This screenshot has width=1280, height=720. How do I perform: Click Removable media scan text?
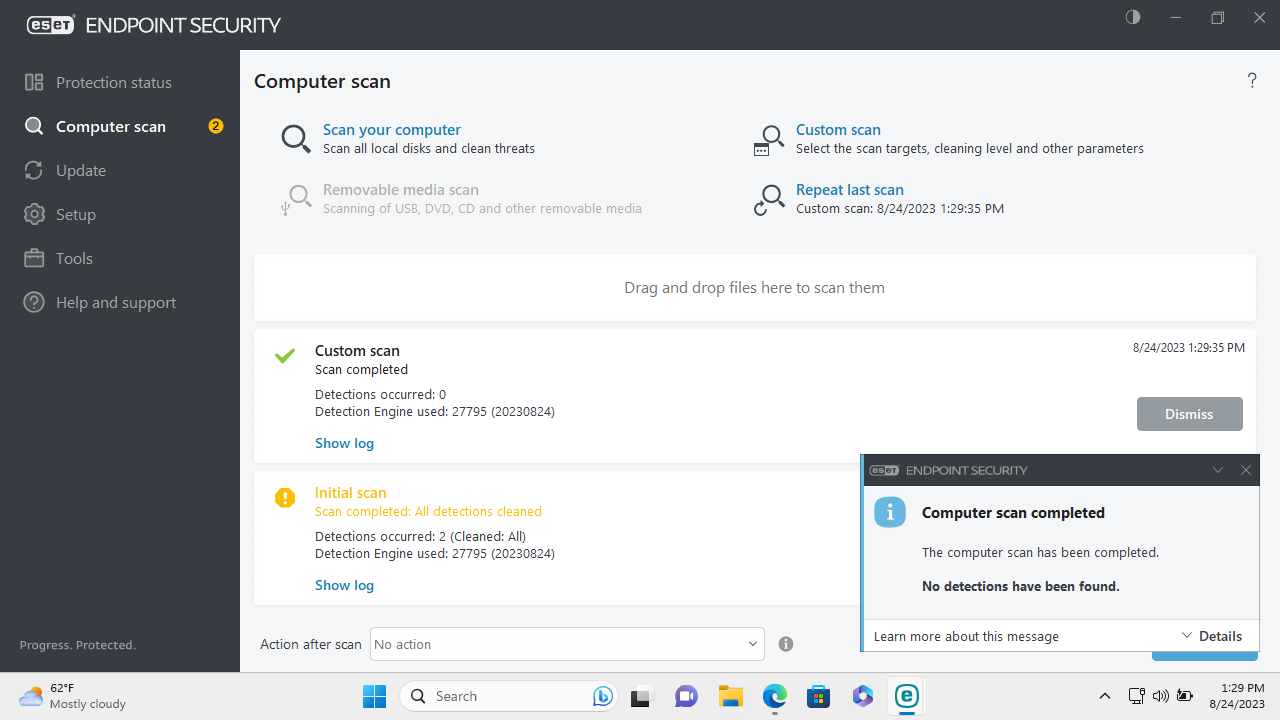coord(401,190)
